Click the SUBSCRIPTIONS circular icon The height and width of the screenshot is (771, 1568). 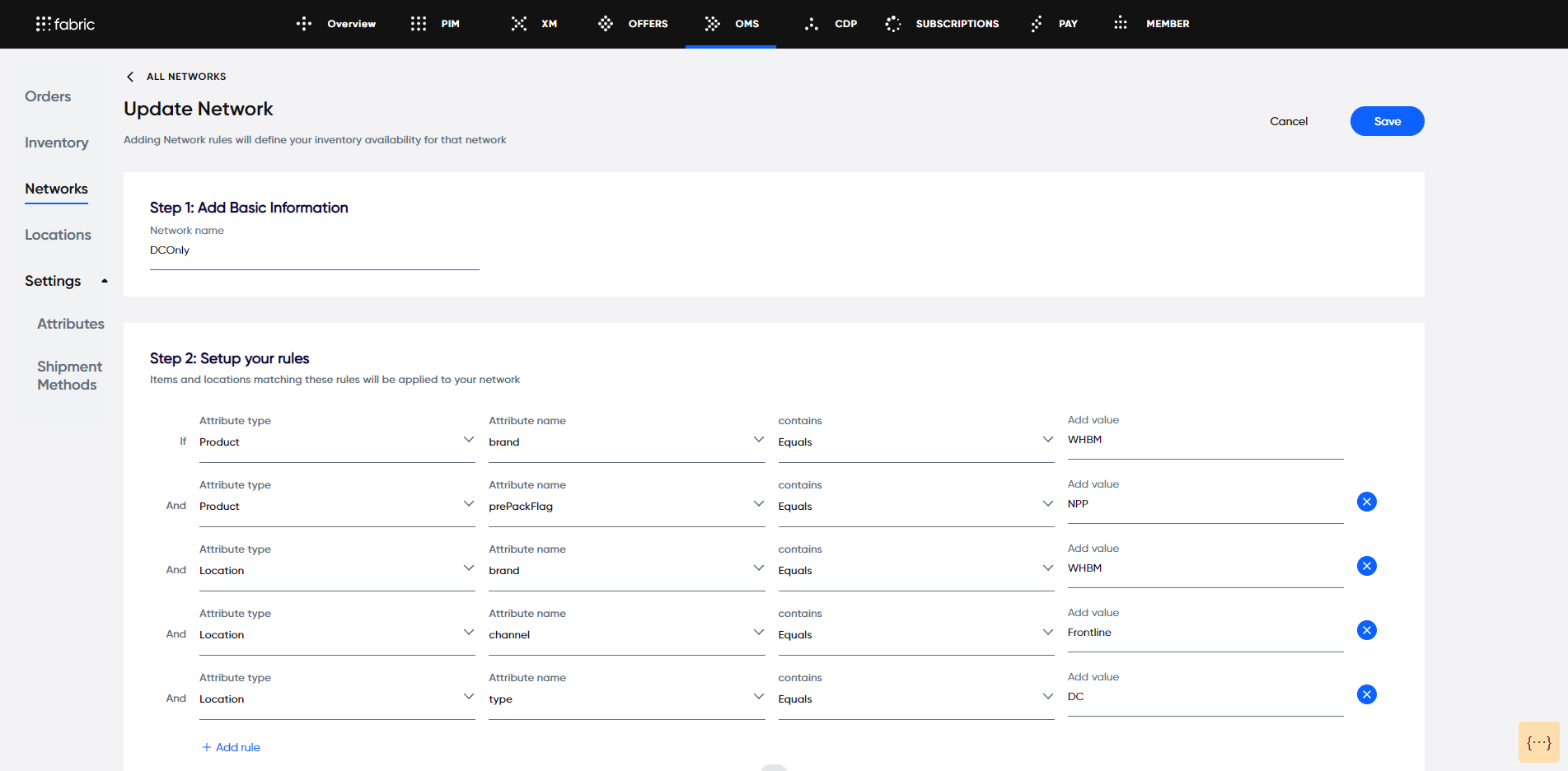coord(893,24)
